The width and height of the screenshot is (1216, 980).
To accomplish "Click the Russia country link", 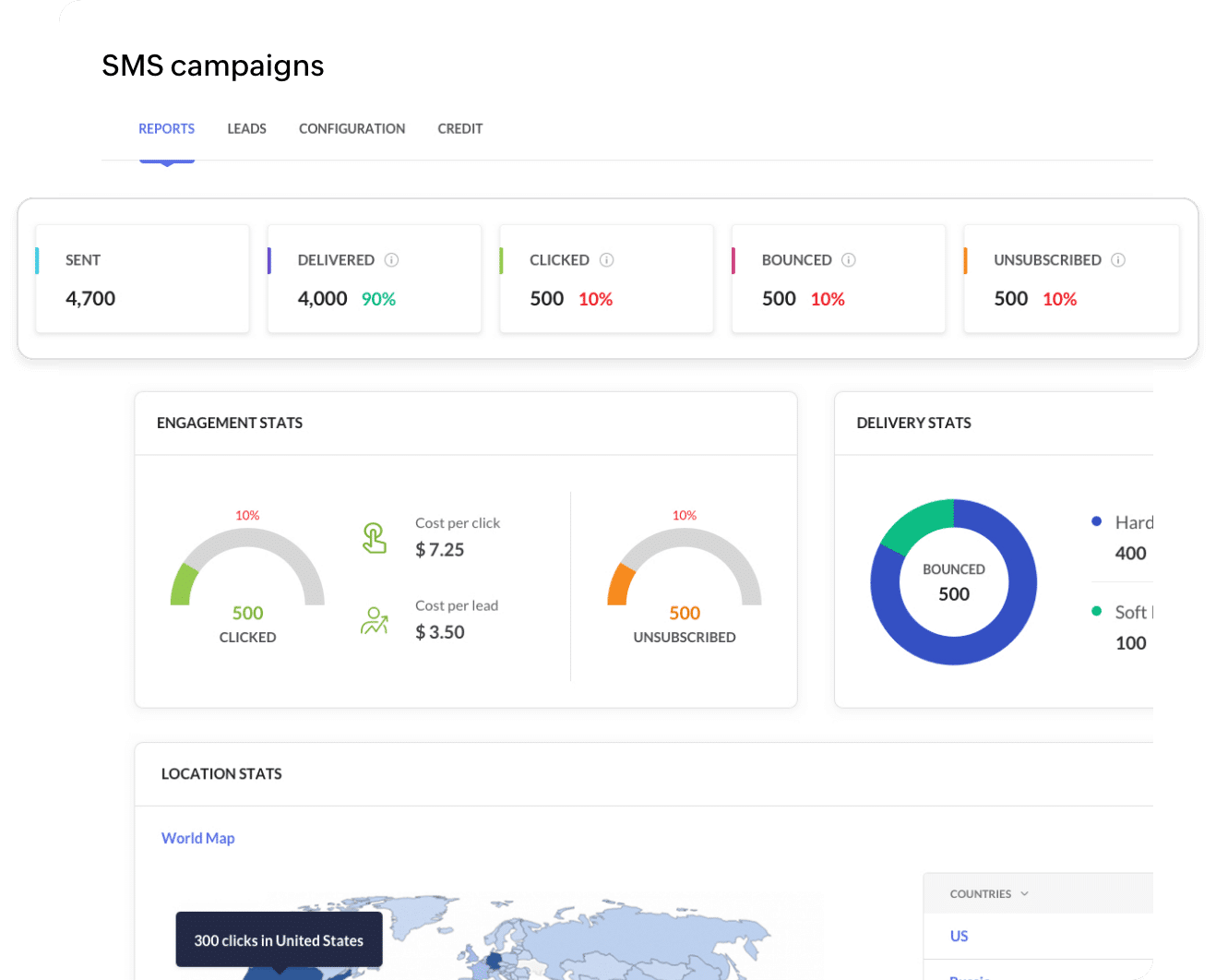I will point(969,976).
